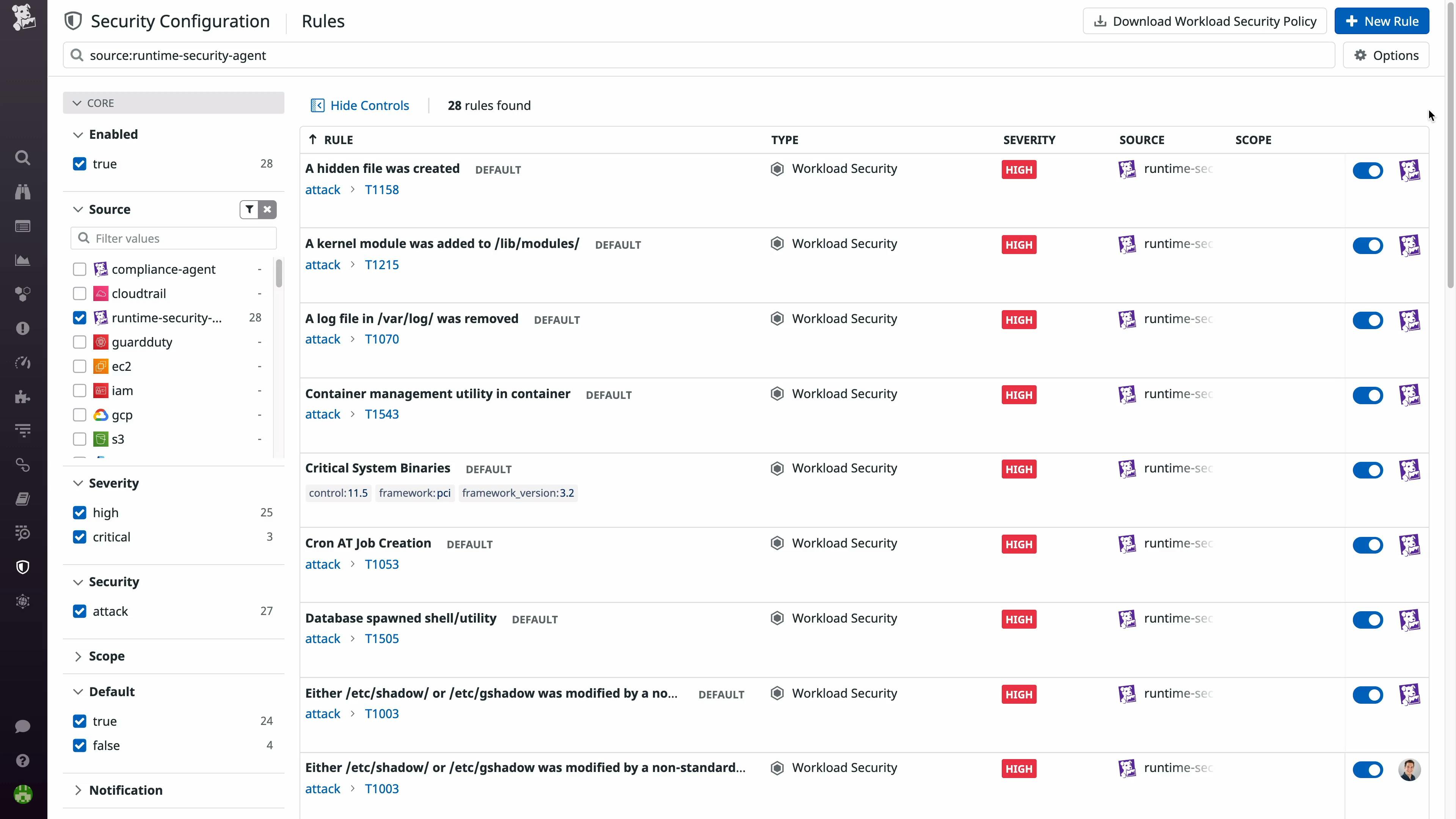
Task: Sort by the RULE column header
Action: coord(338,140)
